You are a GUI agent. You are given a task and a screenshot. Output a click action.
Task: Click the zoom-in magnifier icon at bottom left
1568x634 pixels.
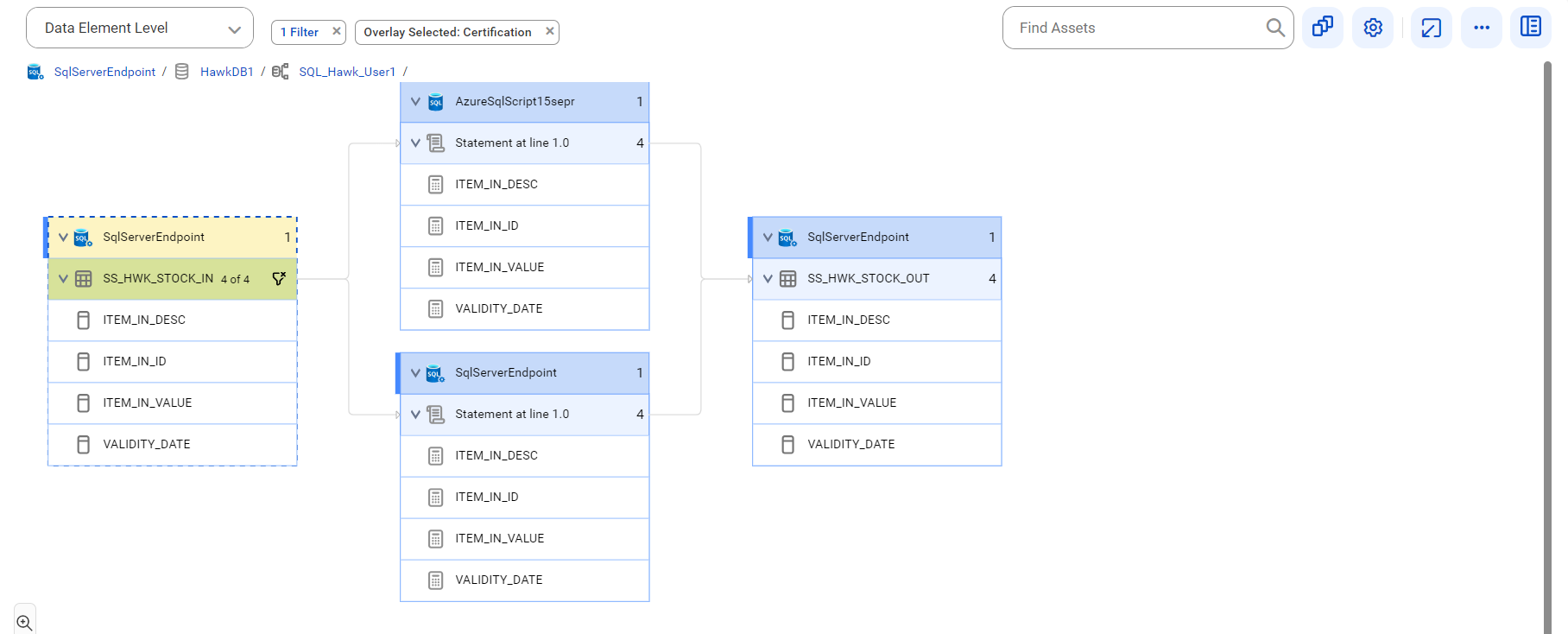point(25,622)
